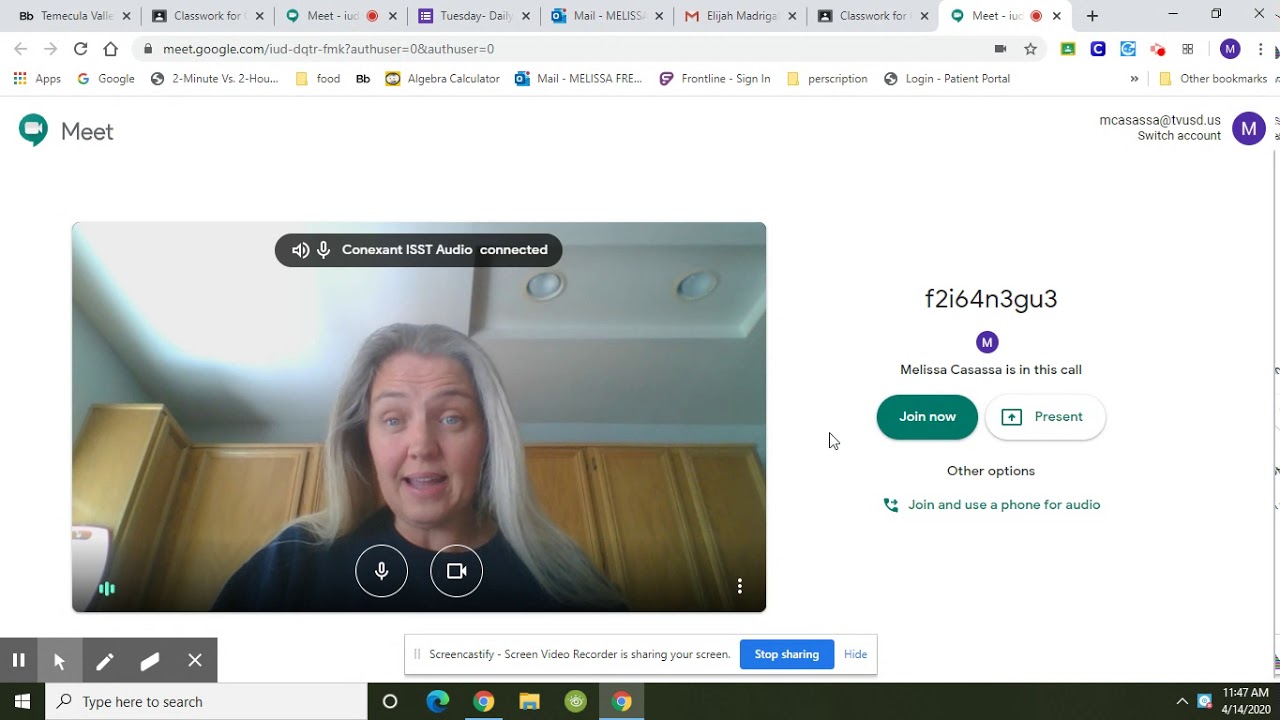Select the Screencastify eraser tool
Viewport: 1280px width, 720px height.
[150, 660]
